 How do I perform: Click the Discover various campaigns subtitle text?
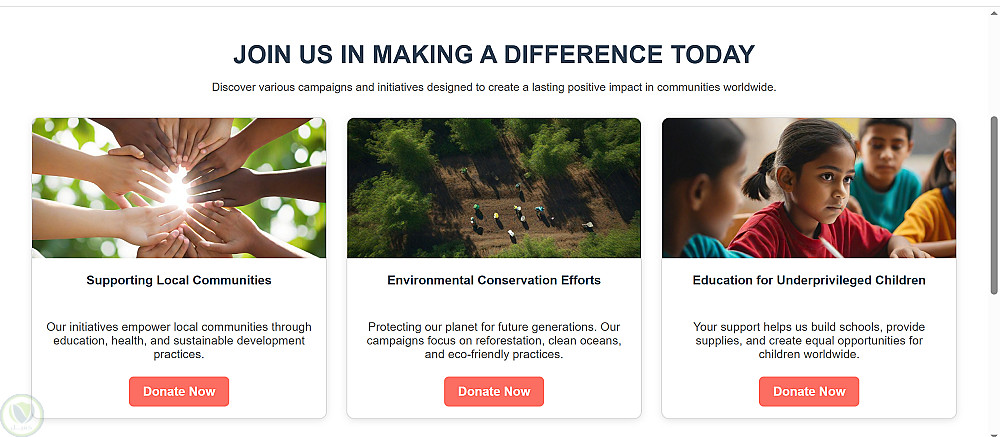tap(494, 87)
